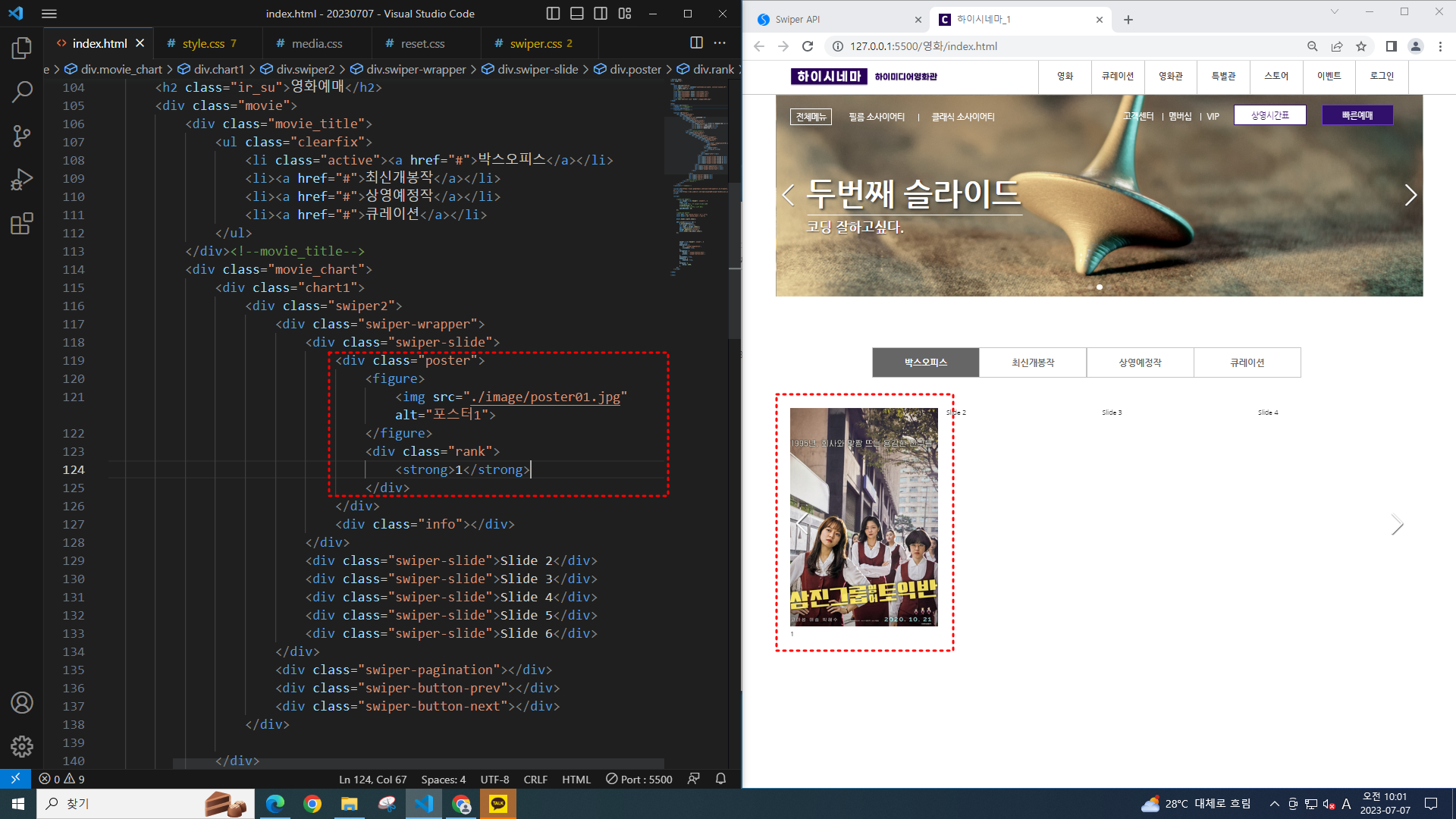Click the 상영시간표 button on banner

tap(1269, 115)
